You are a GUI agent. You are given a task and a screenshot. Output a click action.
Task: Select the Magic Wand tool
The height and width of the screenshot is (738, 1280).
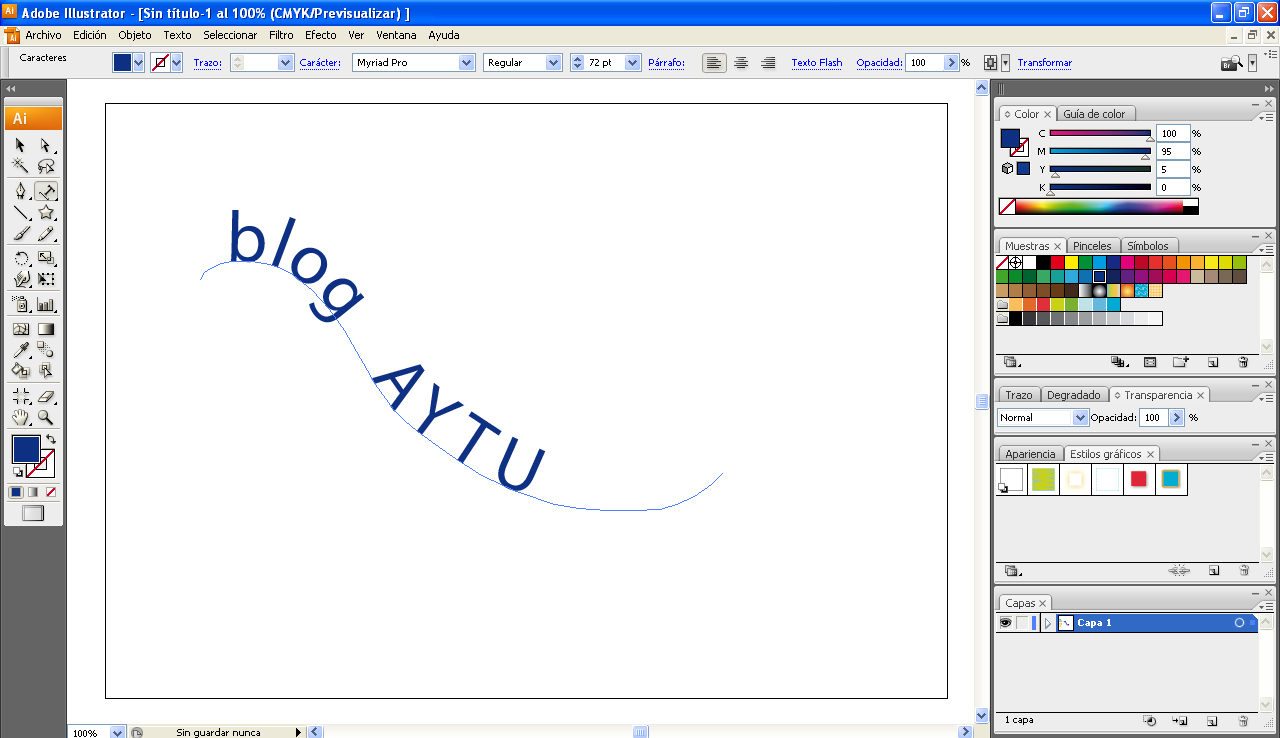pos(20,166)
